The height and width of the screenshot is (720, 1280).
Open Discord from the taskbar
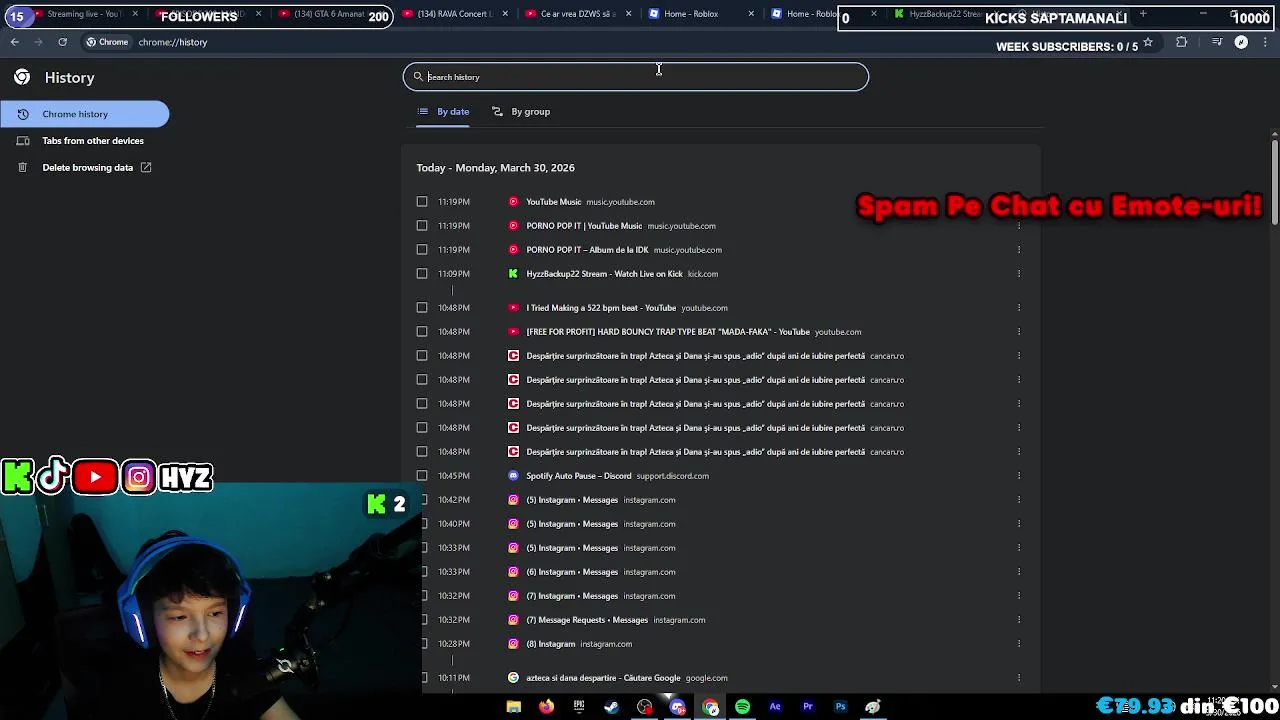677,707
